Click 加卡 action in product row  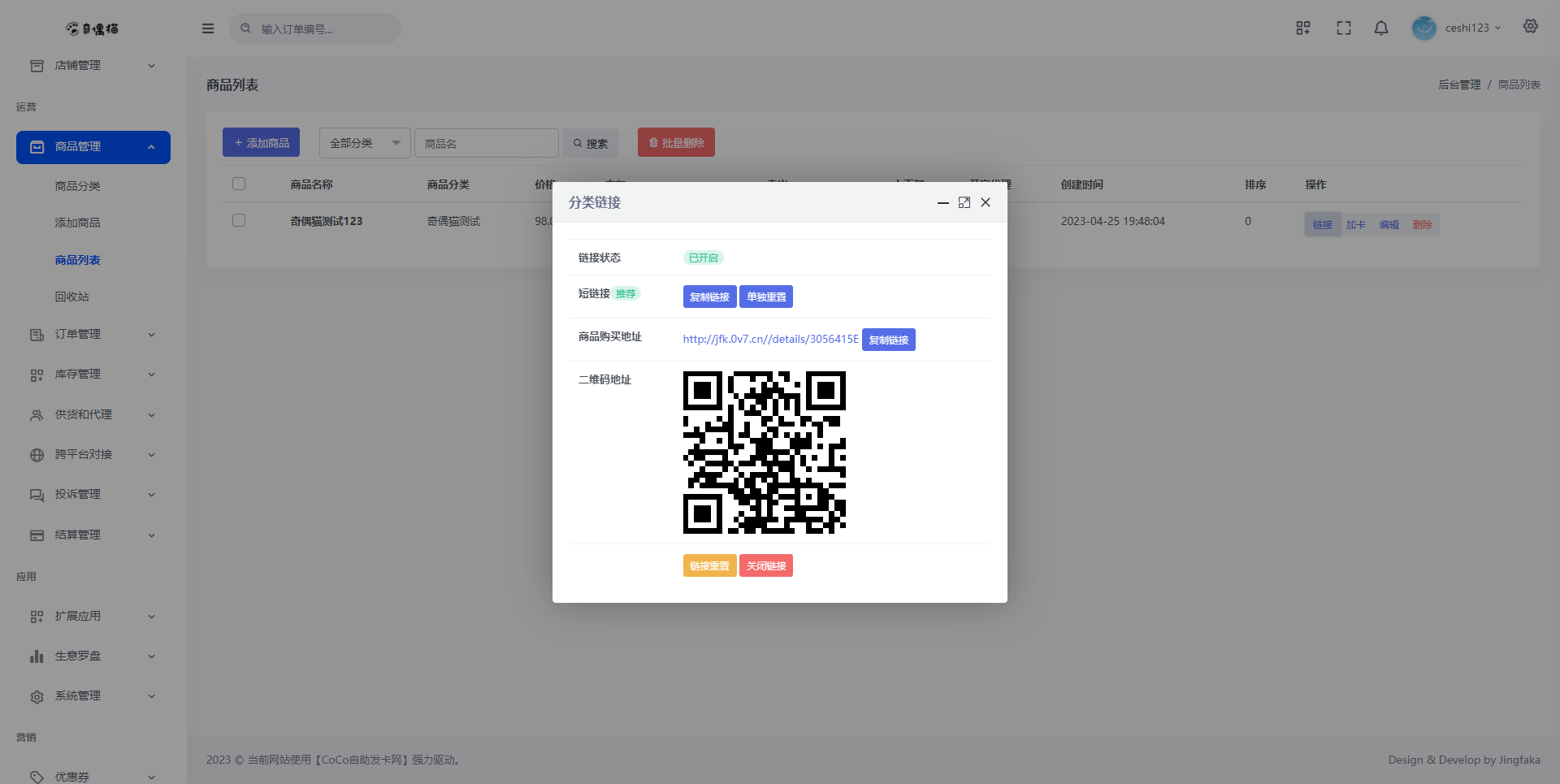coord(1356,224)
